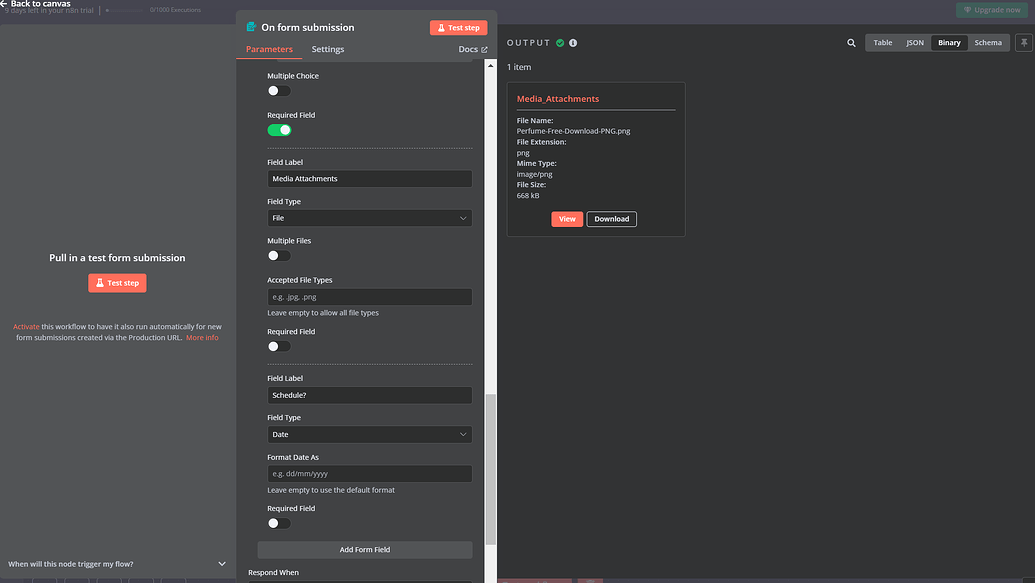Toggle the Multiple Choice switch
This screenshot has height=583, width=1035.
279,91
